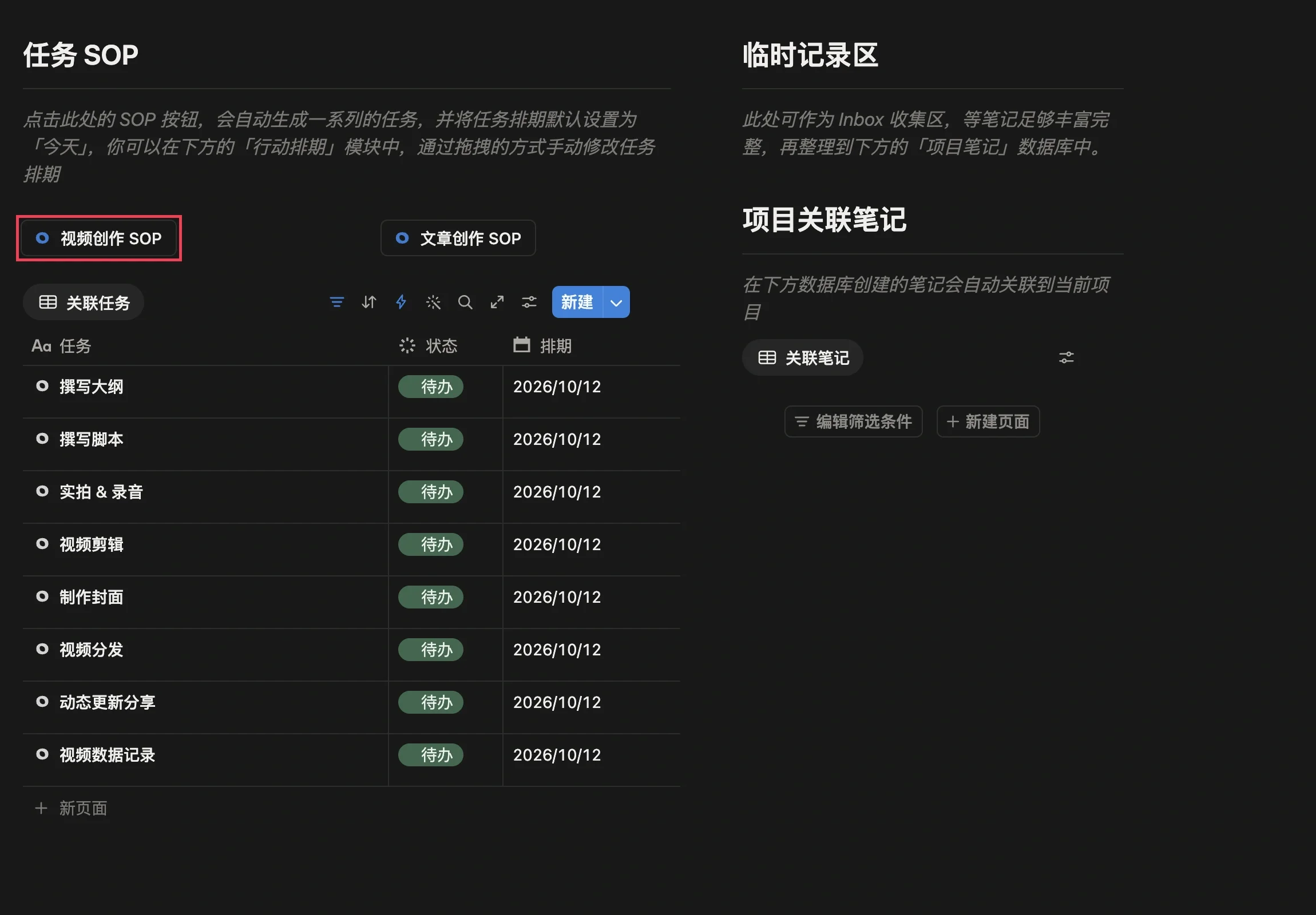This screenshot has height=915, width=1316.
Task: Open the 制作封面 task
Action: 92,597
